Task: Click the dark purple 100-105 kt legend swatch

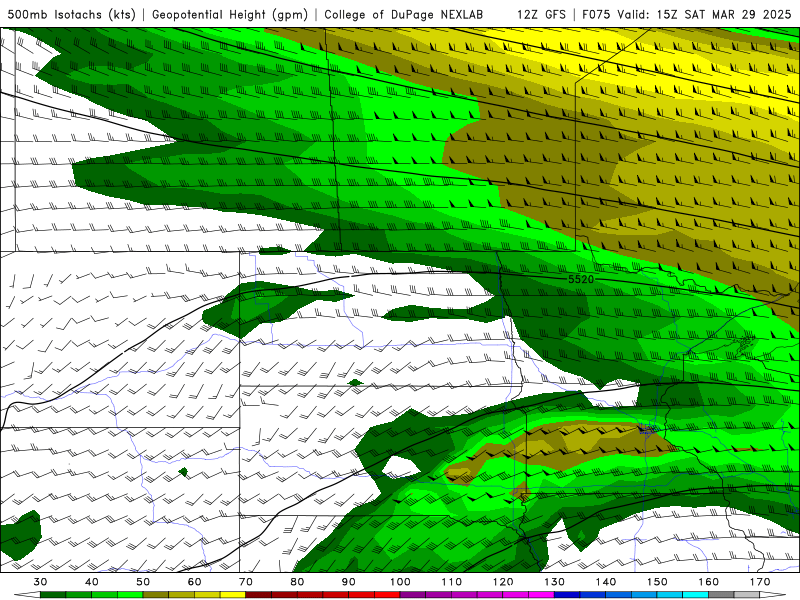Action: [413, 595]
